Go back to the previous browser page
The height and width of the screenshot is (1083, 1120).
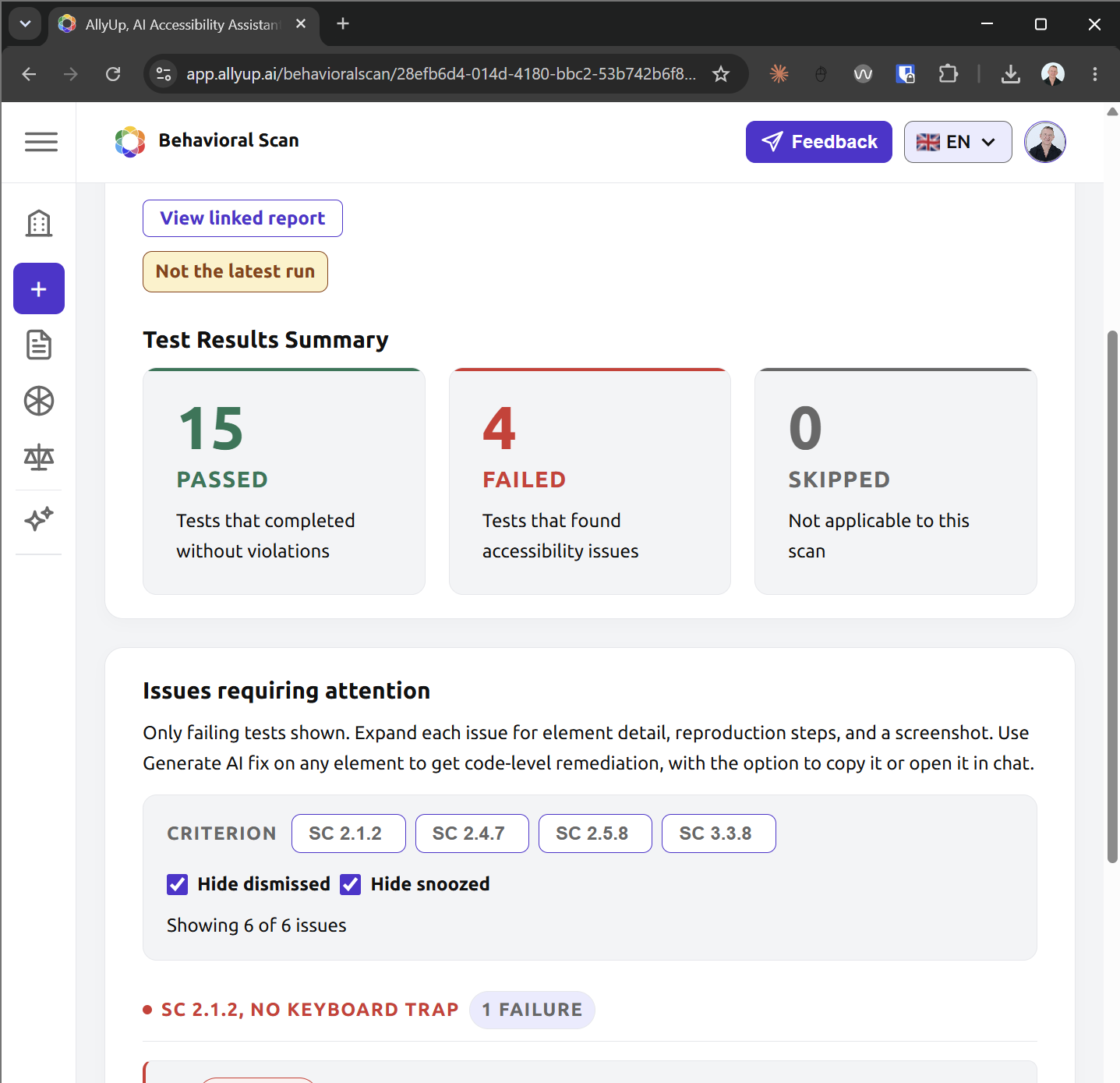click(30, 74)
